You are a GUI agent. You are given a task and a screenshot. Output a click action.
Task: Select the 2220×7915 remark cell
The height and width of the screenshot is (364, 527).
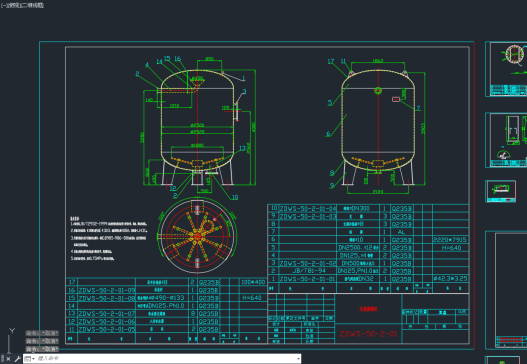click(450, 240)
